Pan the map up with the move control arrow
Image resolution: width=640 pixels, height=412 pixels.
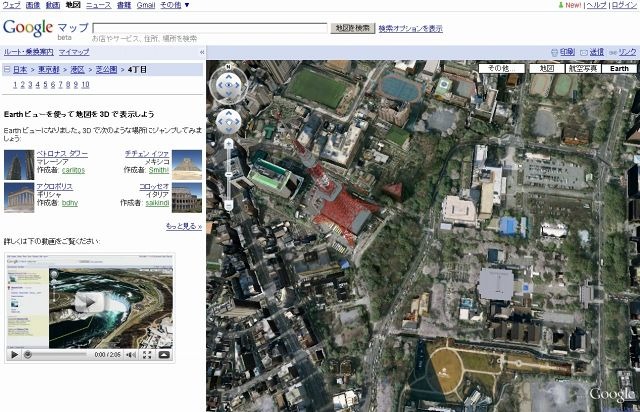[x=228, y=113]
